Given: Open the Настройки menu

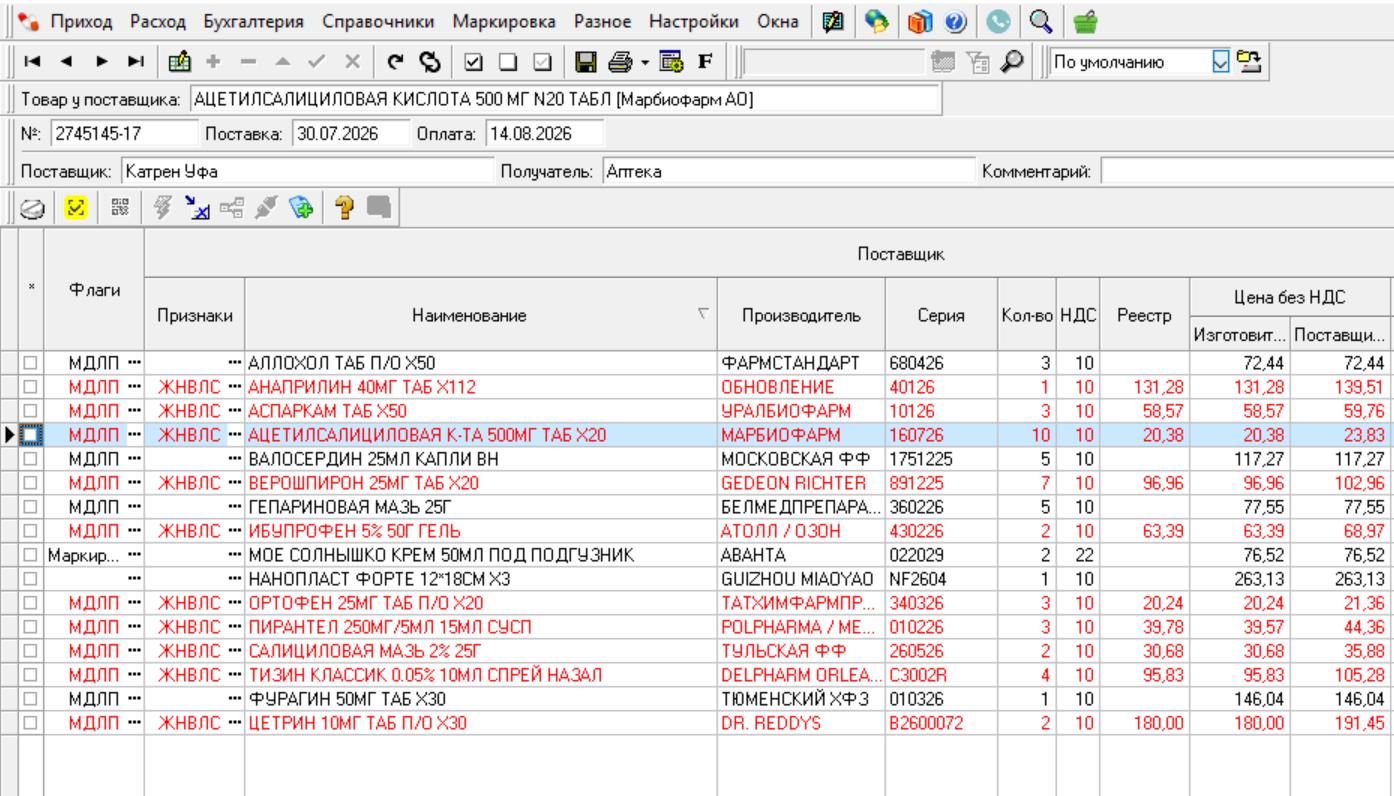Looking at the screenshot, I should pos(694,21).
